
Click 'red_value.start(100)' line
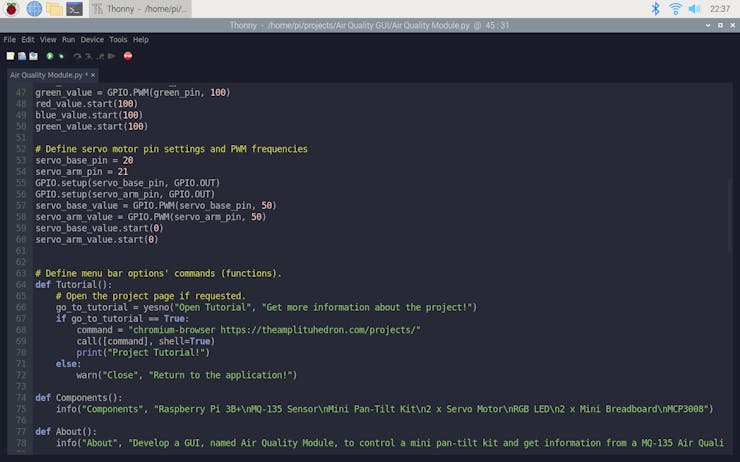[x=87, y=104]
